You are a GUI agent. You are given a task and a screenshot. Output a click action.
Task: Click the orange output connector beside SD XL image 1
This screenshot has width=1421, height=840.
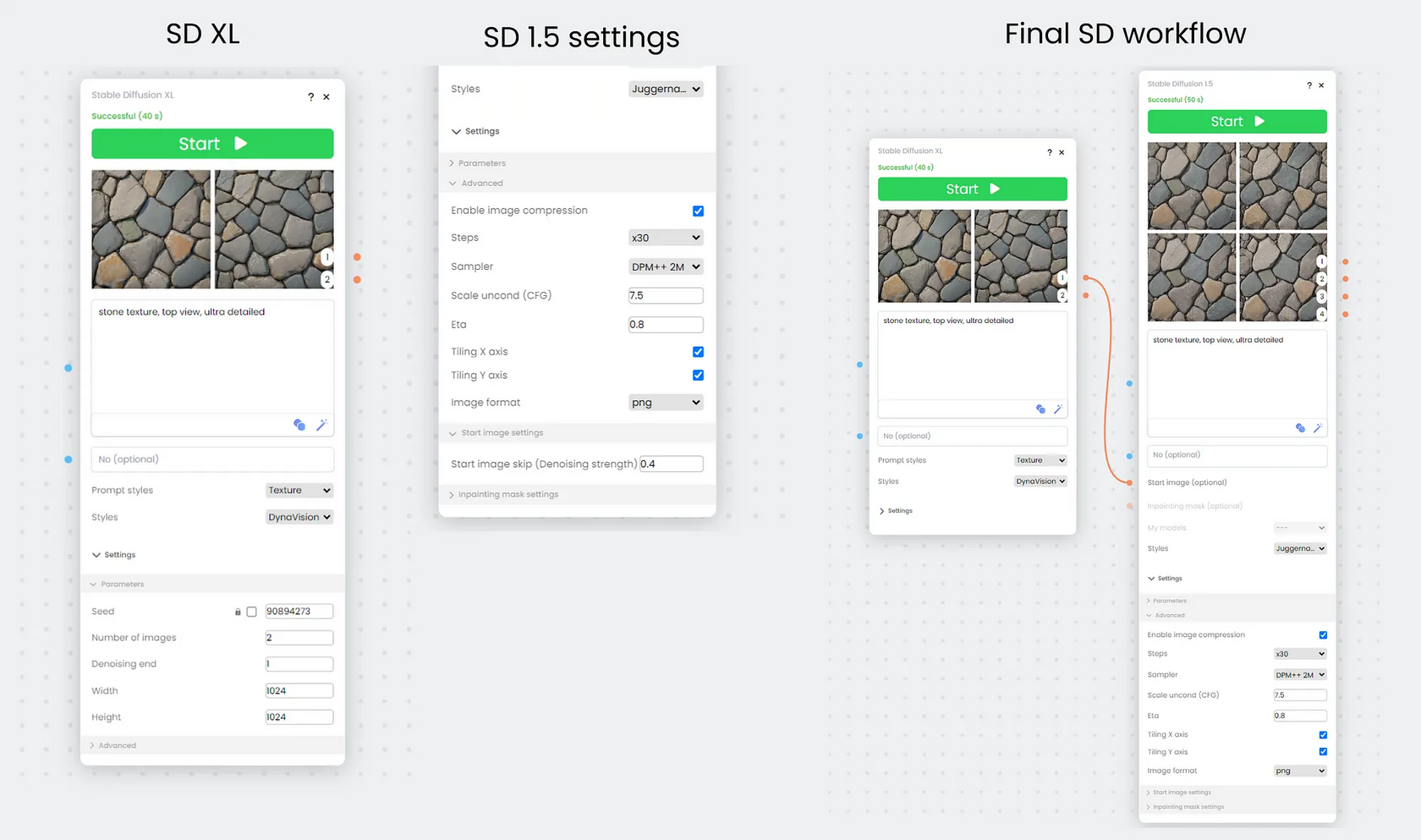click(x=357, y=257)
